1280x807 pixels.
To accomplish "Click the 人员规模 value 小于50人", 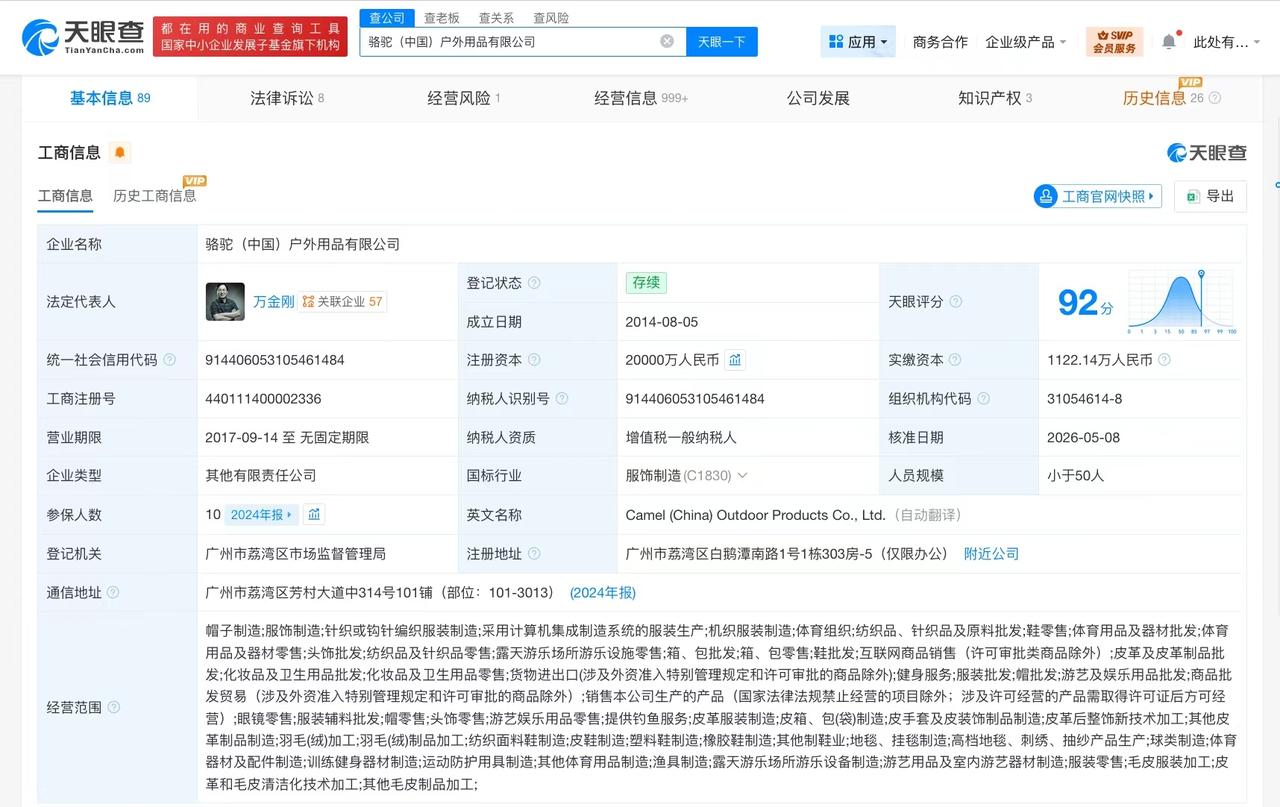I will [1076, 476].
